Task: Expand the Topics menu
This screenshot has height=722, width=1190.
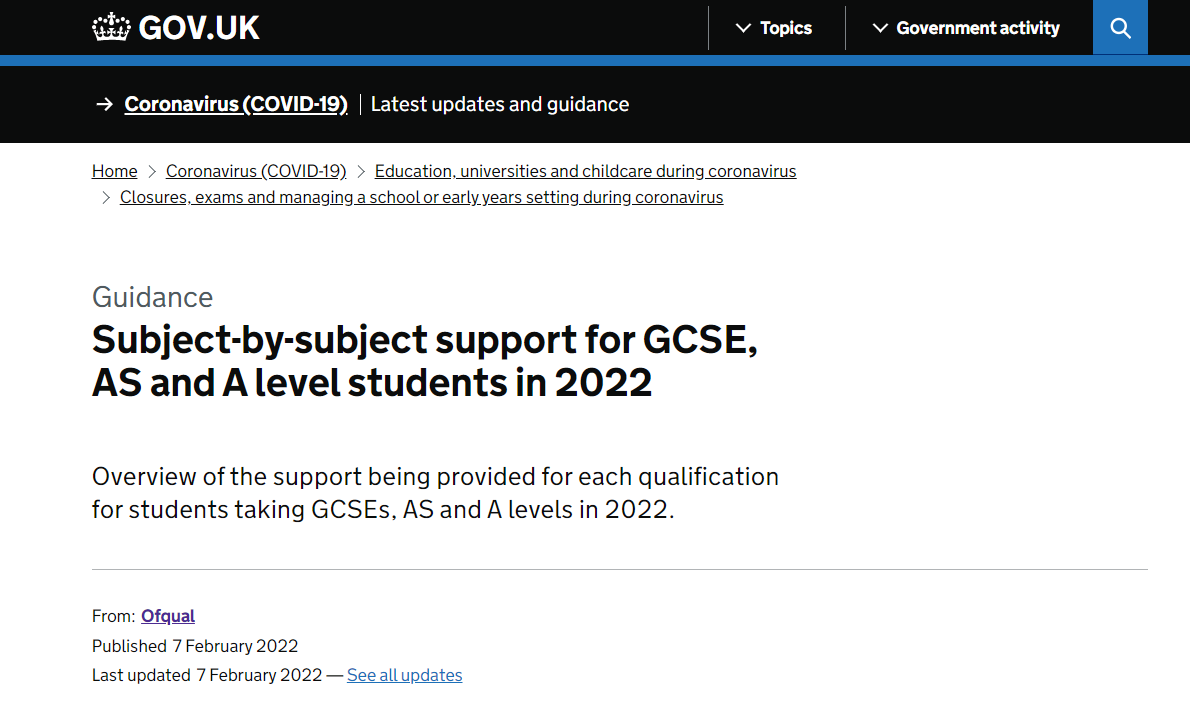Action: coord(774,28)
